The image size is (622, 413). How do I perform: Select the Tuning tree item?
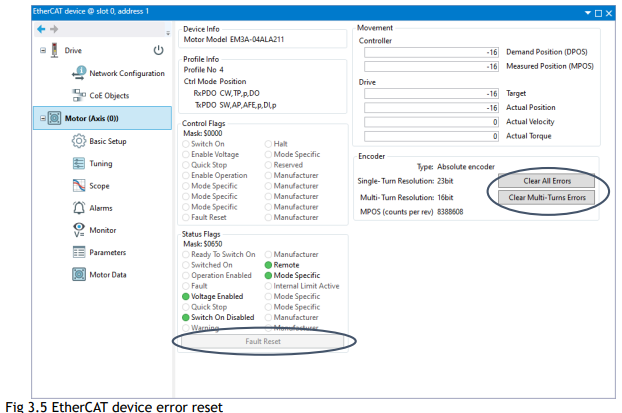point(101,163)
